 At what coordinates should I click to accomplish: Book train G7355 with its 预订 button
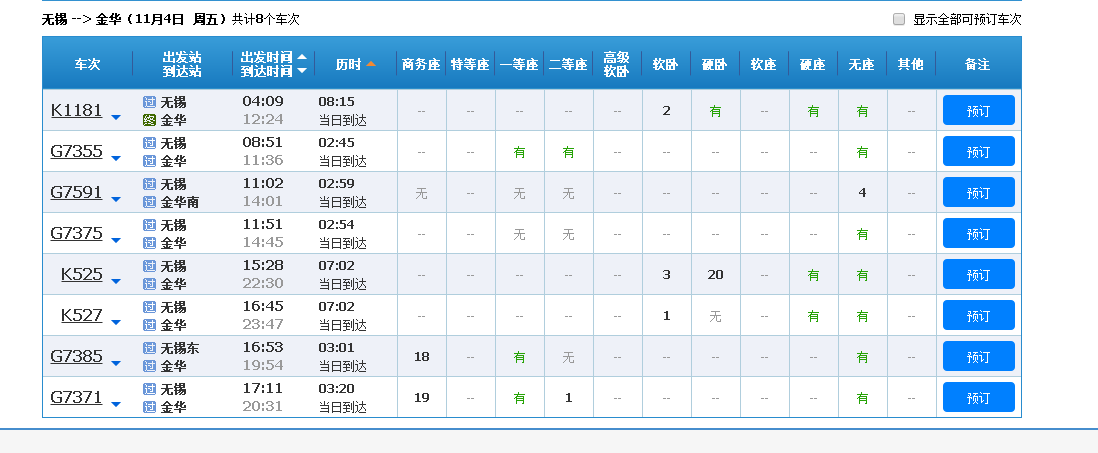tap(978, 151)
